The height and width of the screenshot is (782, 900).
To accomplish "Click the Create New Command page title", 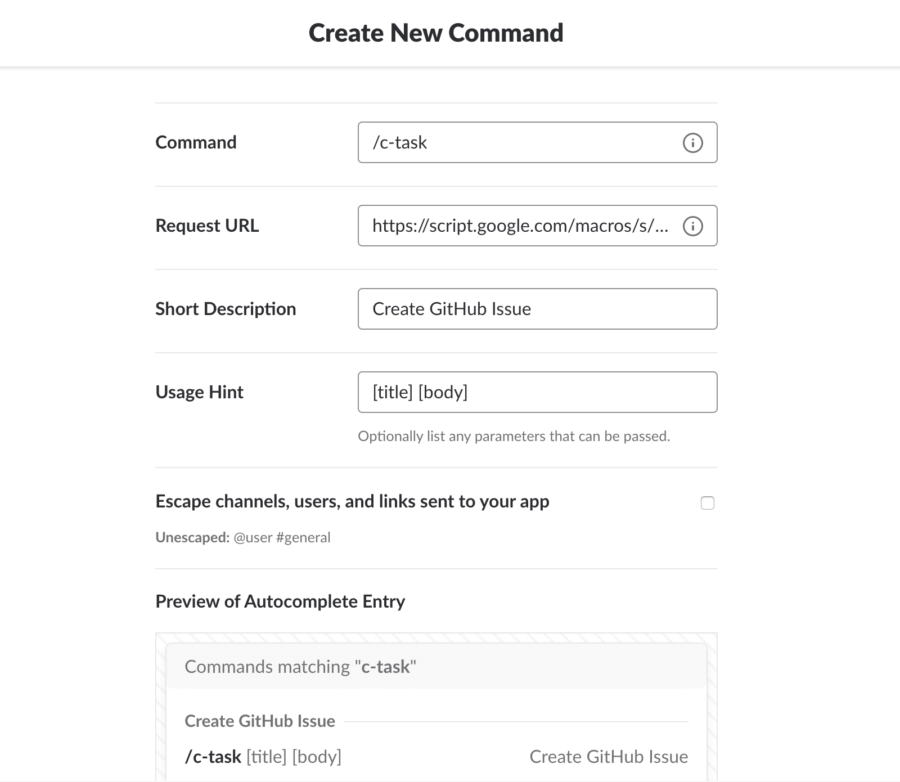I will click(436, 32).
